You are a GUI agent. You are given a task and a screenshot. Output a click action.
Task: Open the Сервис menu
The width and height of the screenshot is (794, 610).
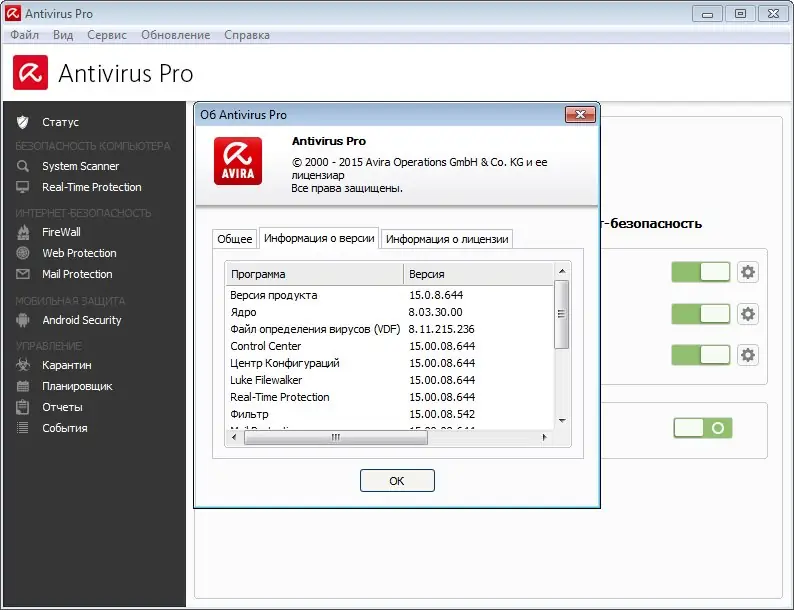point(107,35)
